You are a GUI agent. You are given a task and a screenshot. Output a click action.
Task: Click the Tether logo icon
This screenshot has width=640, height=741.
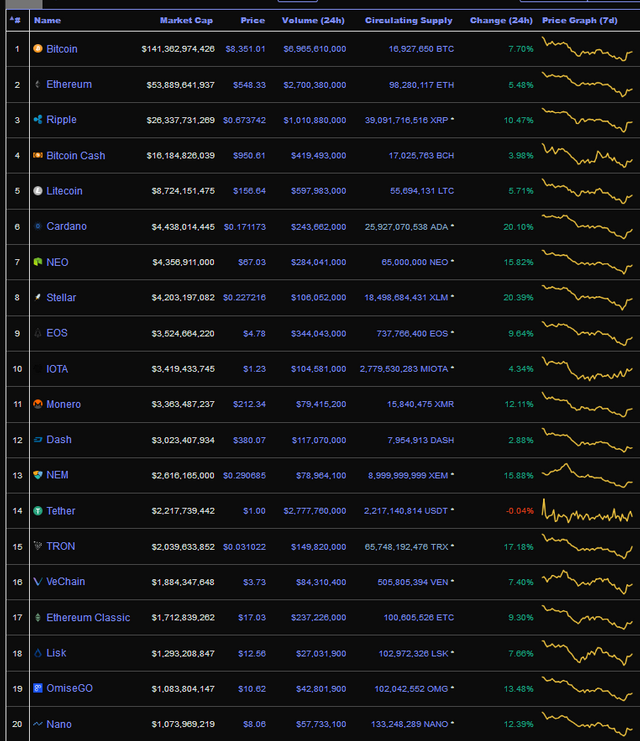click(x=38, y=511)
